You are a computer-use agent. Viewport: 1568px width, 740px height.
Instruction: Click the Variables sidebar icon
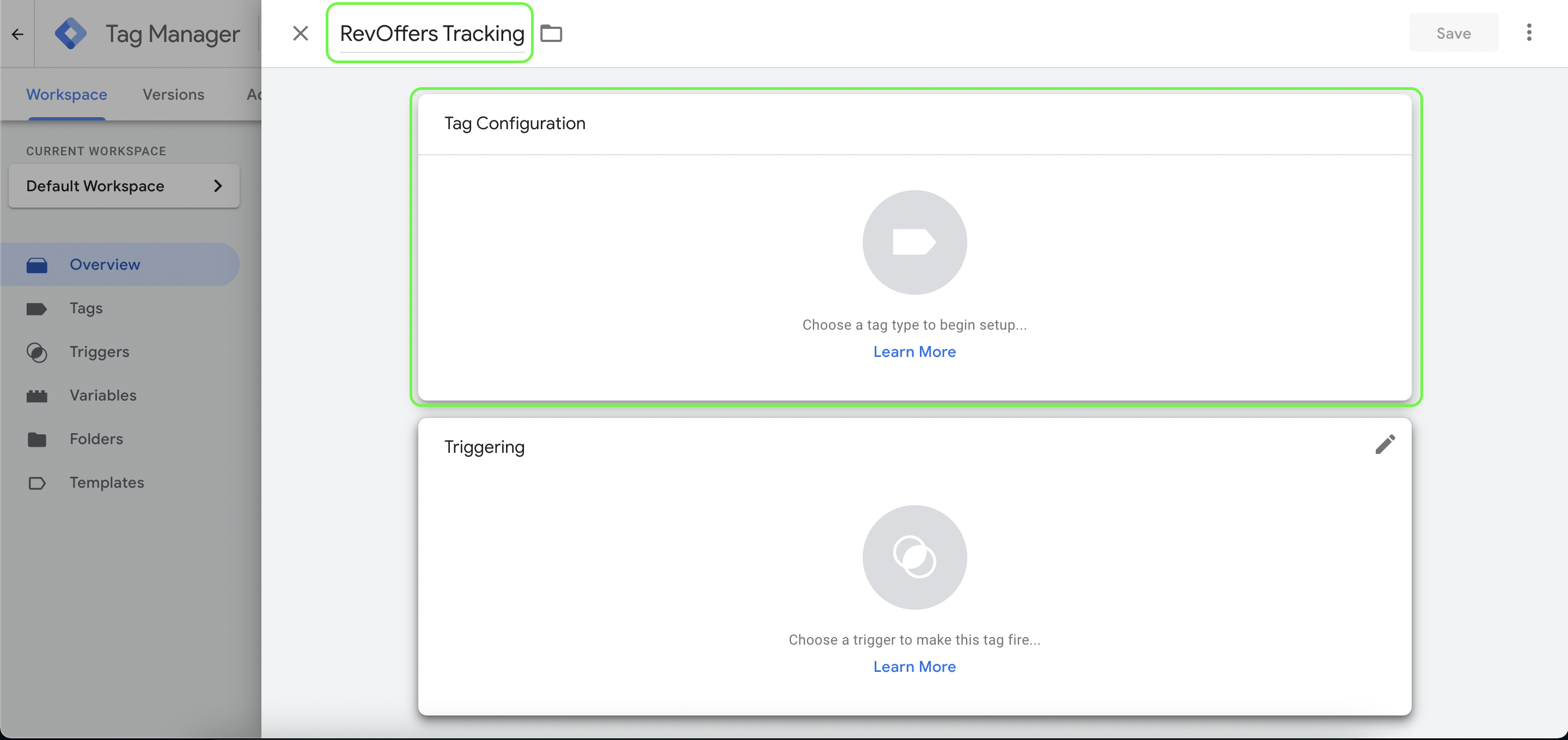click(x=36, y=396)
